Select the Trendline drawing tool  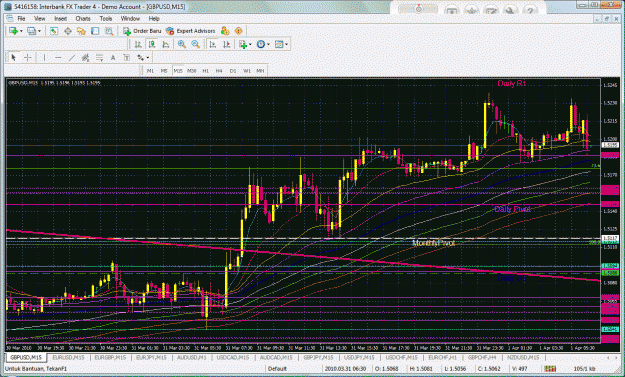(72, 58)
